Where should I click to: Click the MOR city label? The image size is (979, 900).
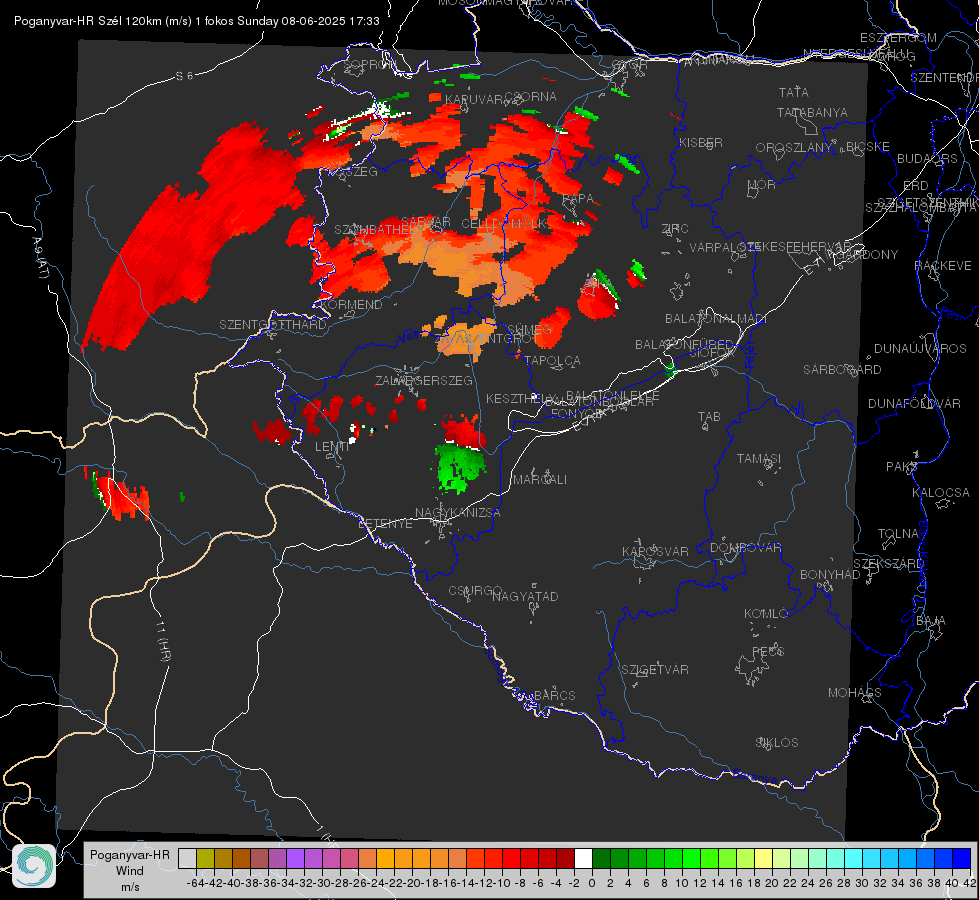click(x=762, y=185)
